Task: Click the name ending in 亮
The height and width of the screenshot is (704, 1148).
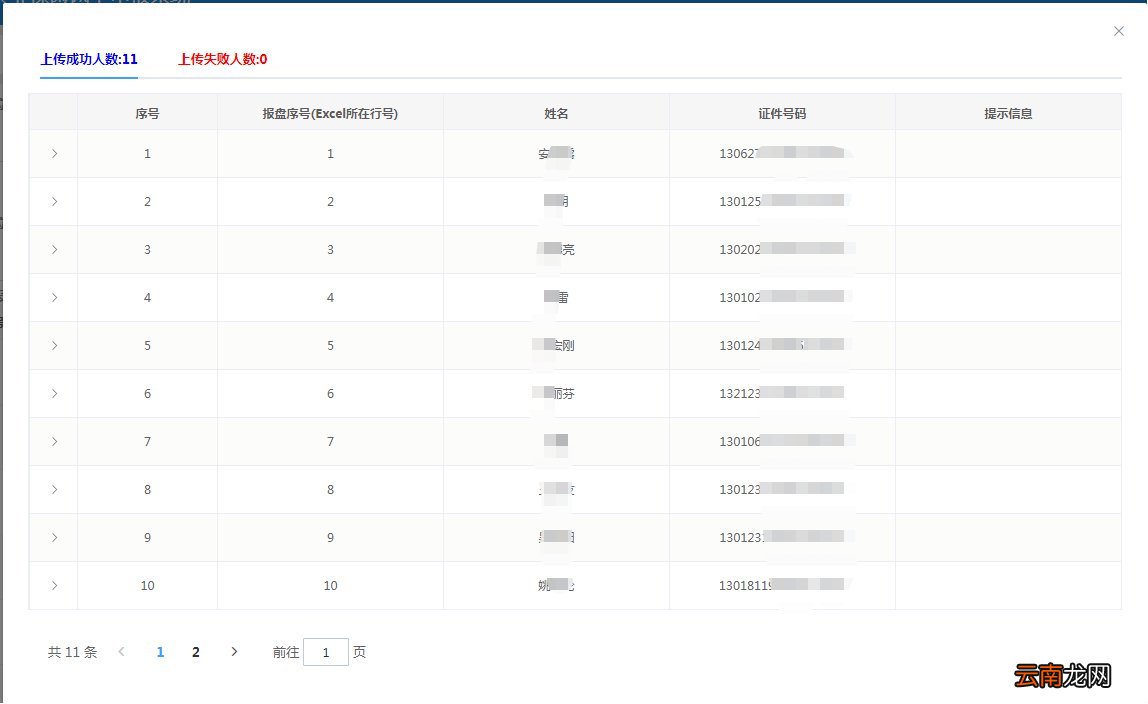Action: pos(556,250)
